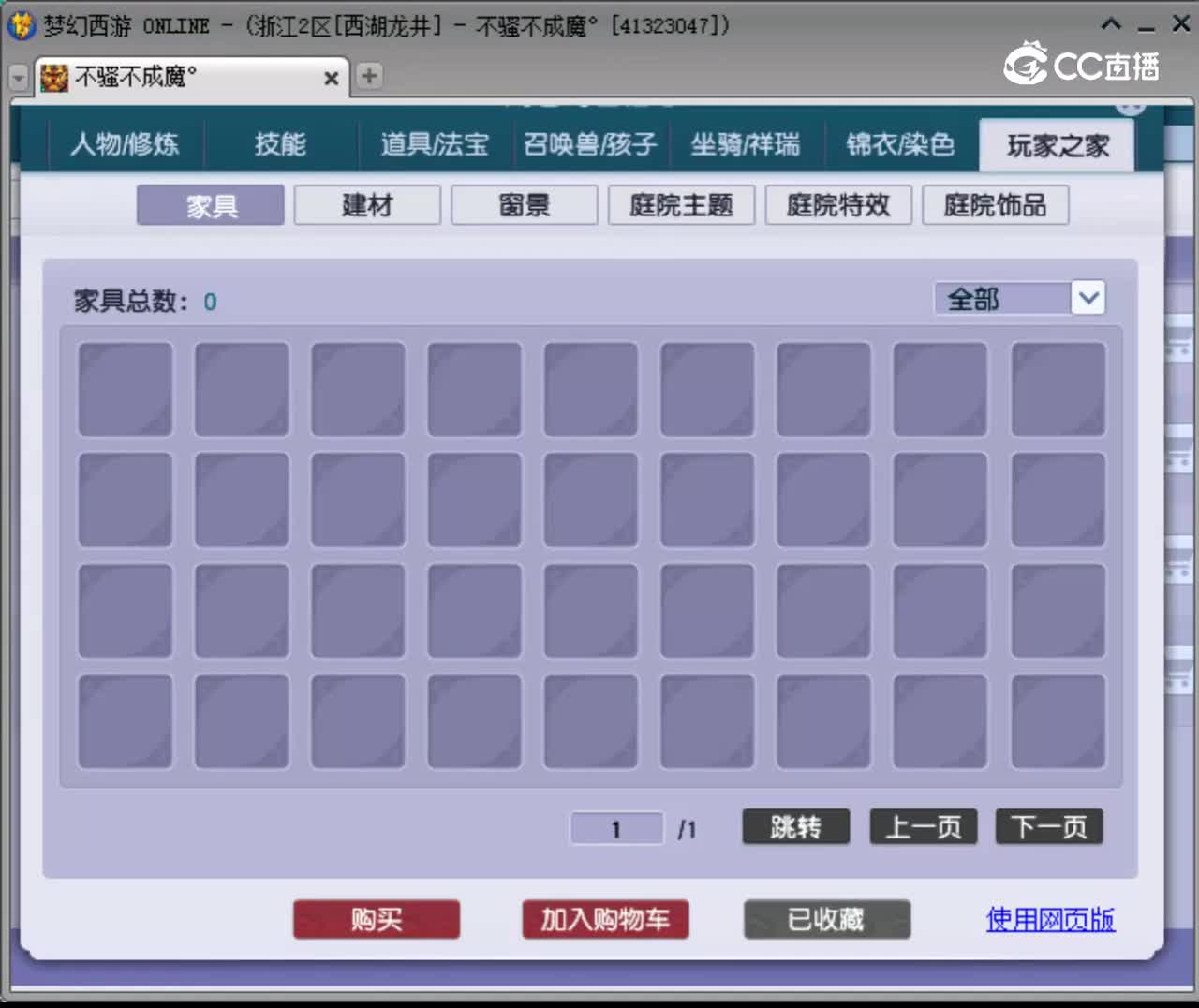The image size is (1199, 1008).
Task: Choose the 家具 sub-category
Action: (x=211, y=205)
